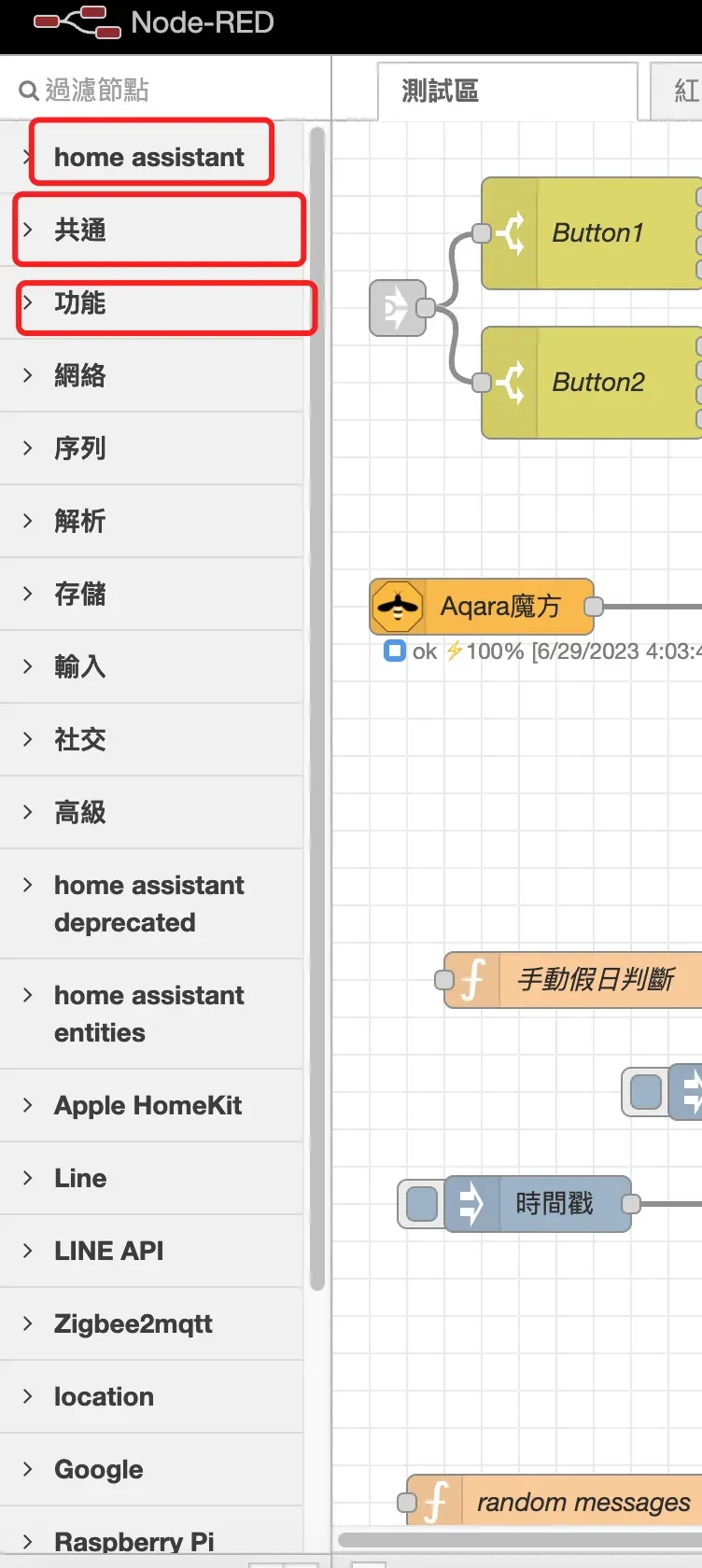Click Button2 node input port

point(482,382)
